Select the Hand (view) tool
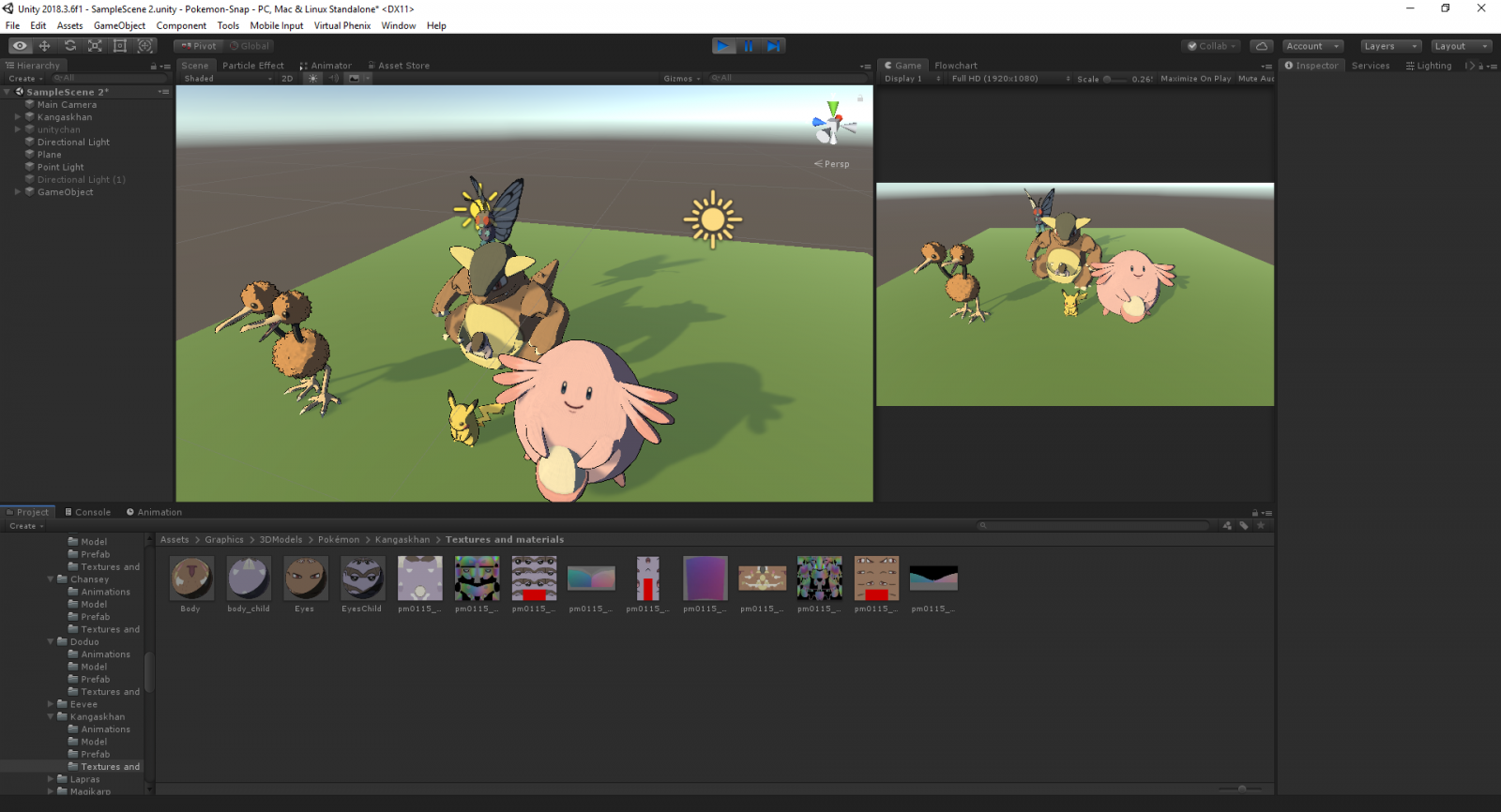 (20, 46)
